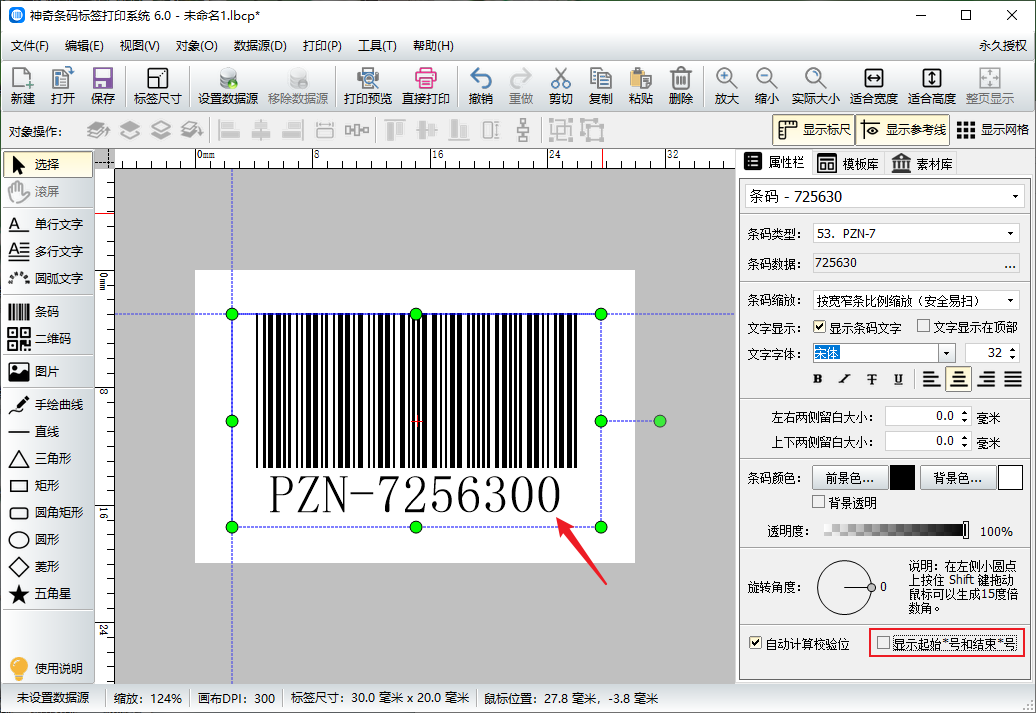Fit canvas using 适合高度
Image resolution: width=1036 pixels, height=713 pixels.
coord(932,86)
